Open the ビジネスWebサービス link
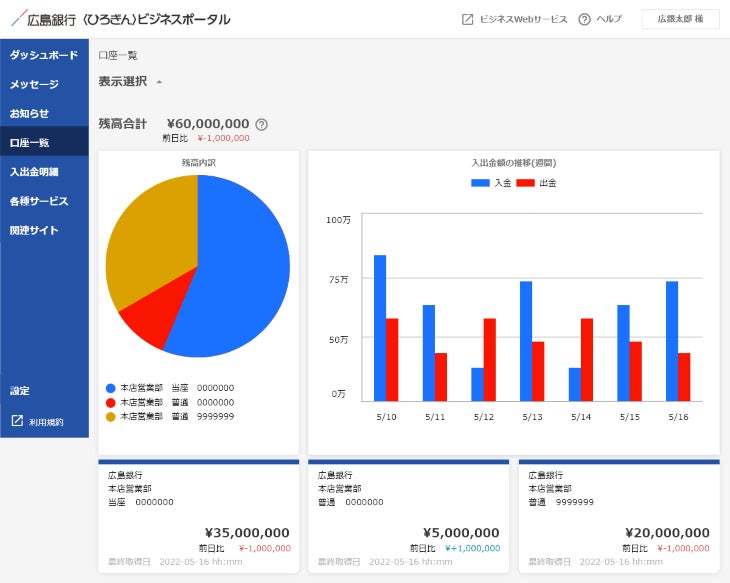This screenshot has height=583, width=730. click(x=523, y=19)
